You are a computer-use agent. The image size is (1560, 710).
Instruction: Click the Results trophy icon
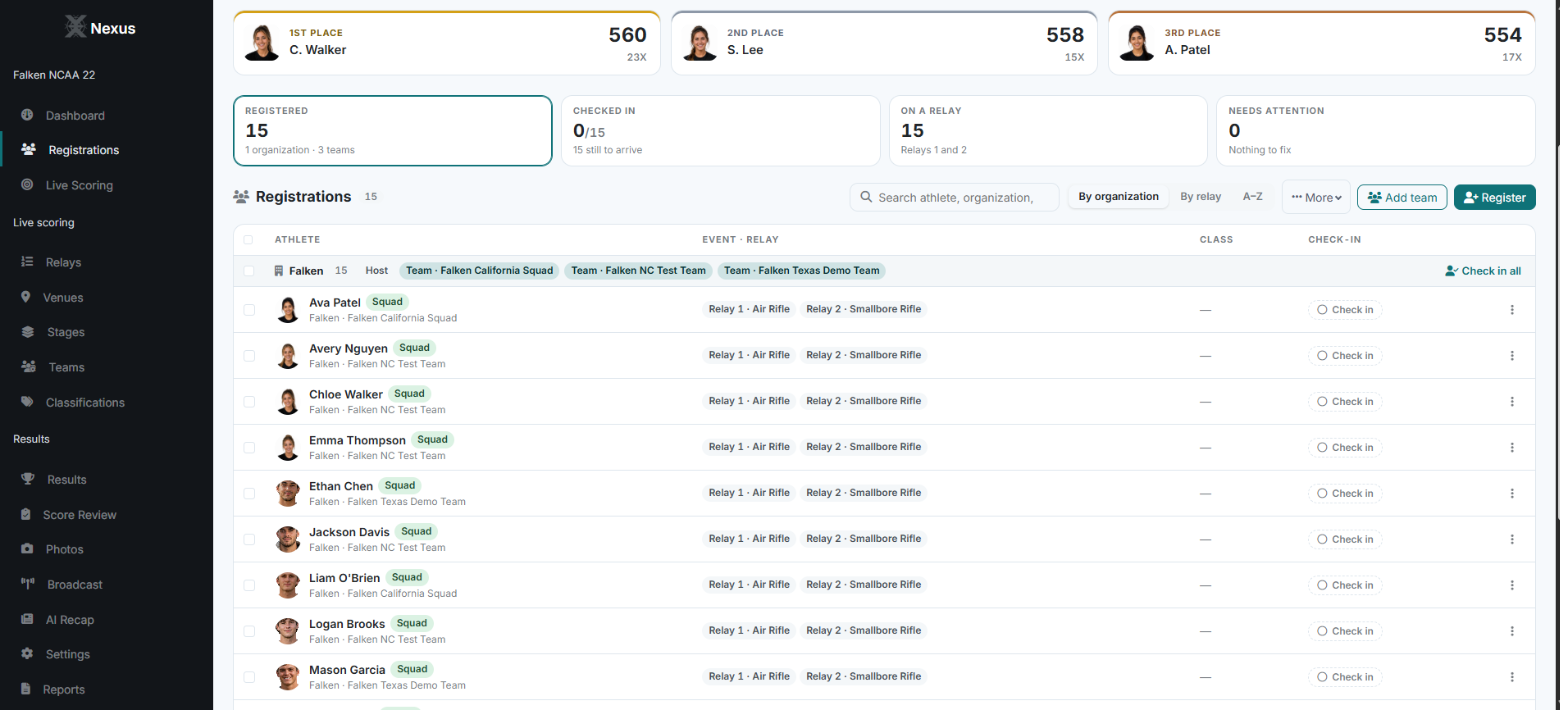(x=28, y=479)
